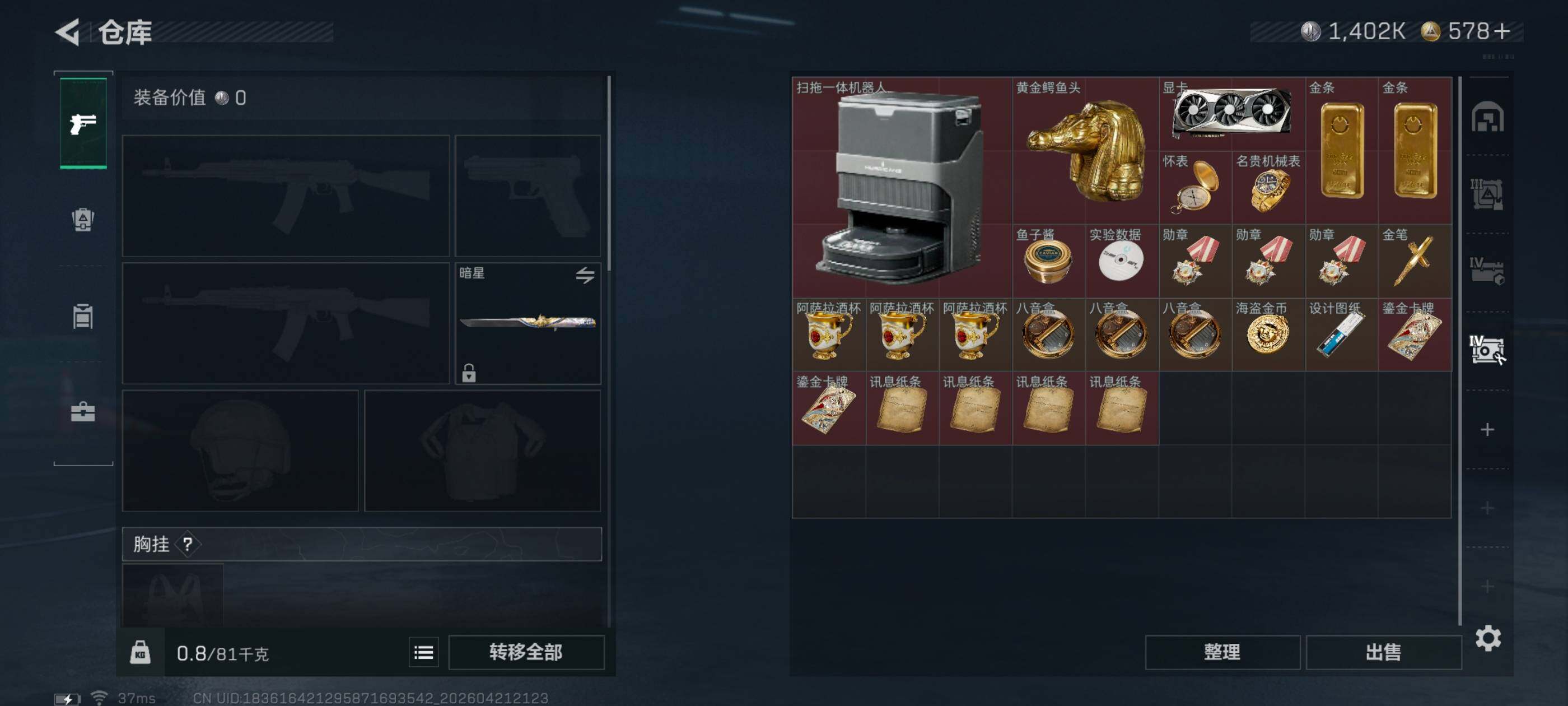This screenshot has height=706, width=1568.
Task: Open the ammo container tab in sidebar
Action: click(83, 316)
